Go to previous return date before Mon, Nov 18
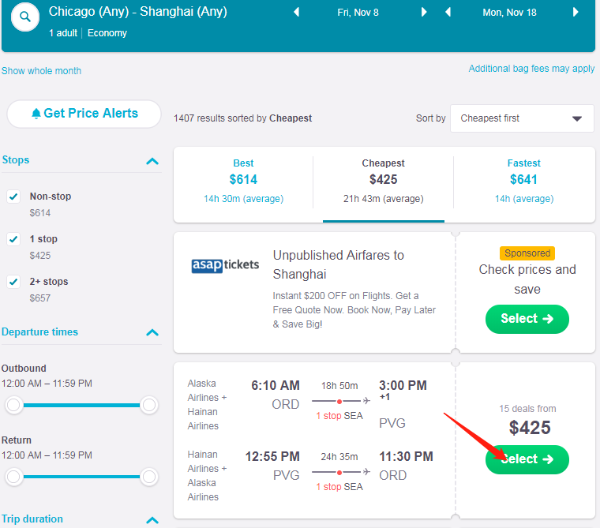 pos(448,12)
